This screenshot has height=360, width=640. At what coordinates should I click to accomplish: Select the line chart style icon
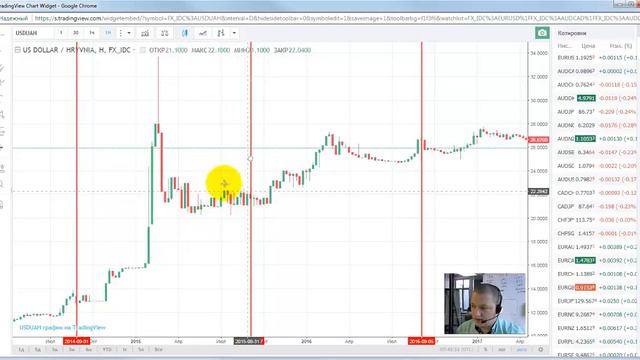click(203, 33)
